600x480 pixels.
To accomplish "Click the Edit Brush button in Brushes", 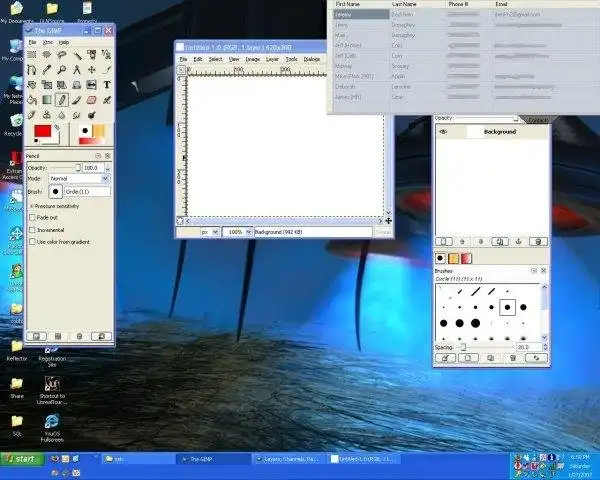I will click(445, 358).
